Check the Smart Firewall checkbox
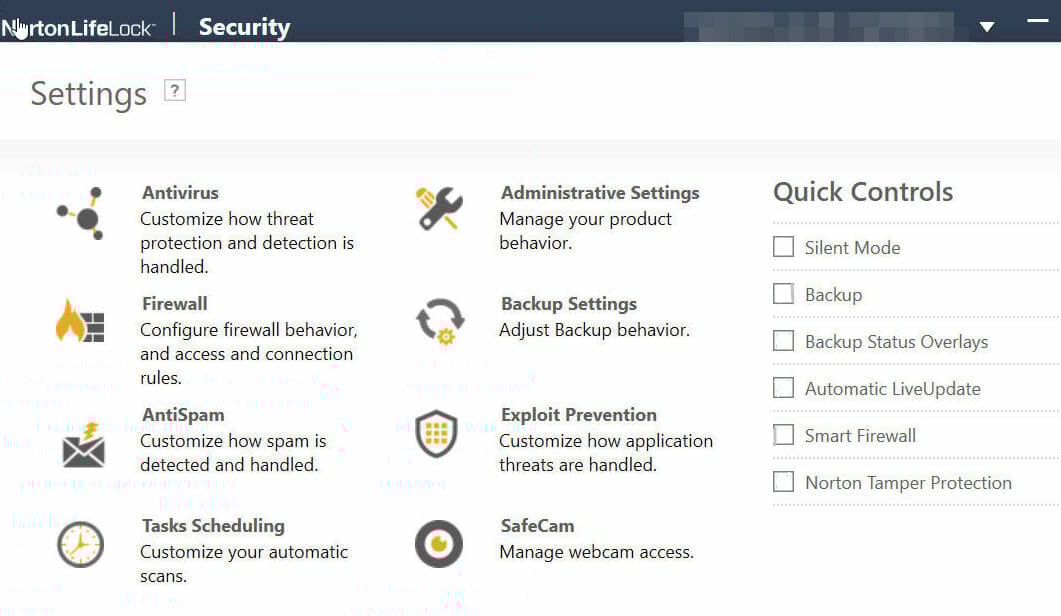Viewport: 1061px width, 616px height. [784, 435]
